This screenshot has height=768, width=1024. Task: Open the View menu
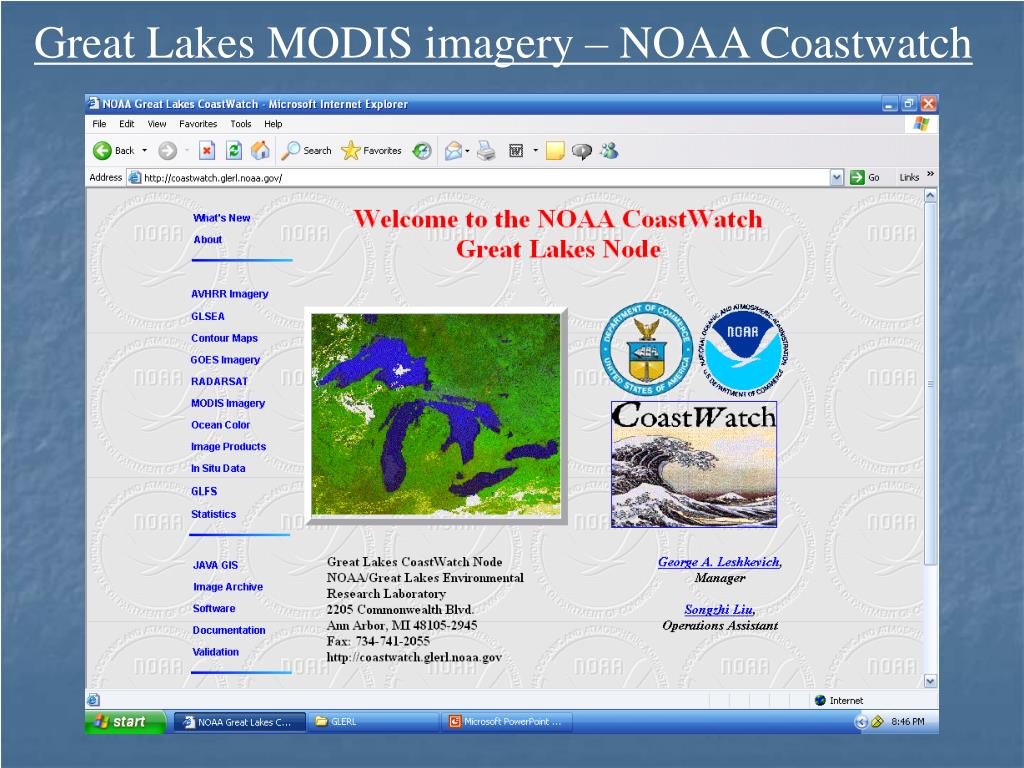pyautogui.click(x=157, y=123)
